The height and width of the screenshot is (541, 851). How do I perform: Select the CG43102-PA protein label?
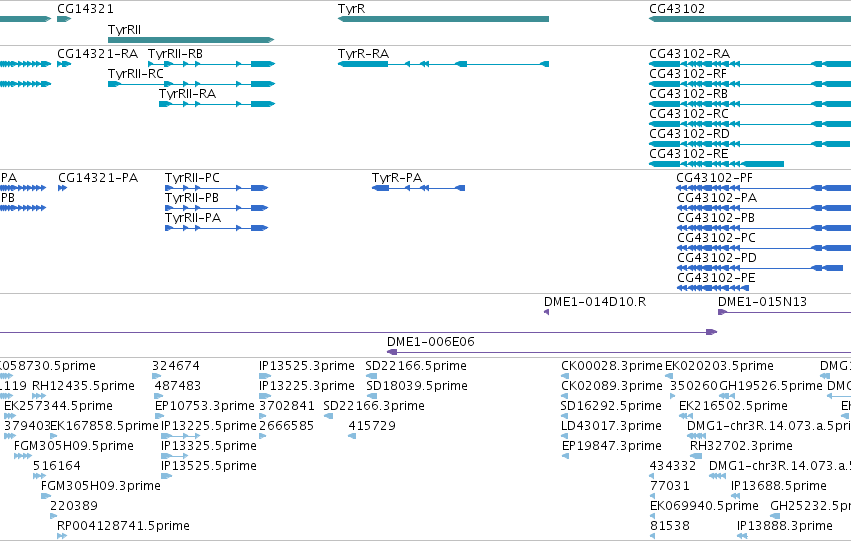tap(716, 198)
